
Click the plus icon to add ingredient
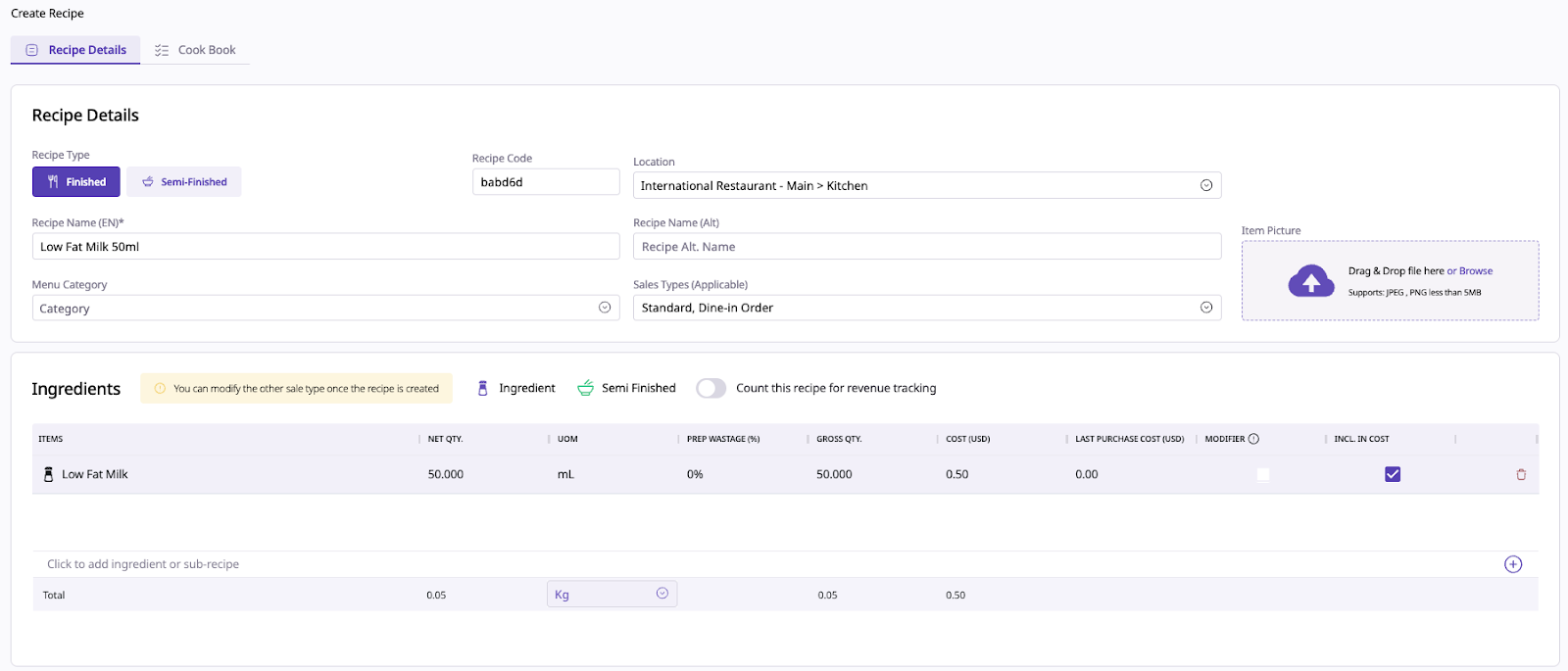click(x=1513, y=564)
